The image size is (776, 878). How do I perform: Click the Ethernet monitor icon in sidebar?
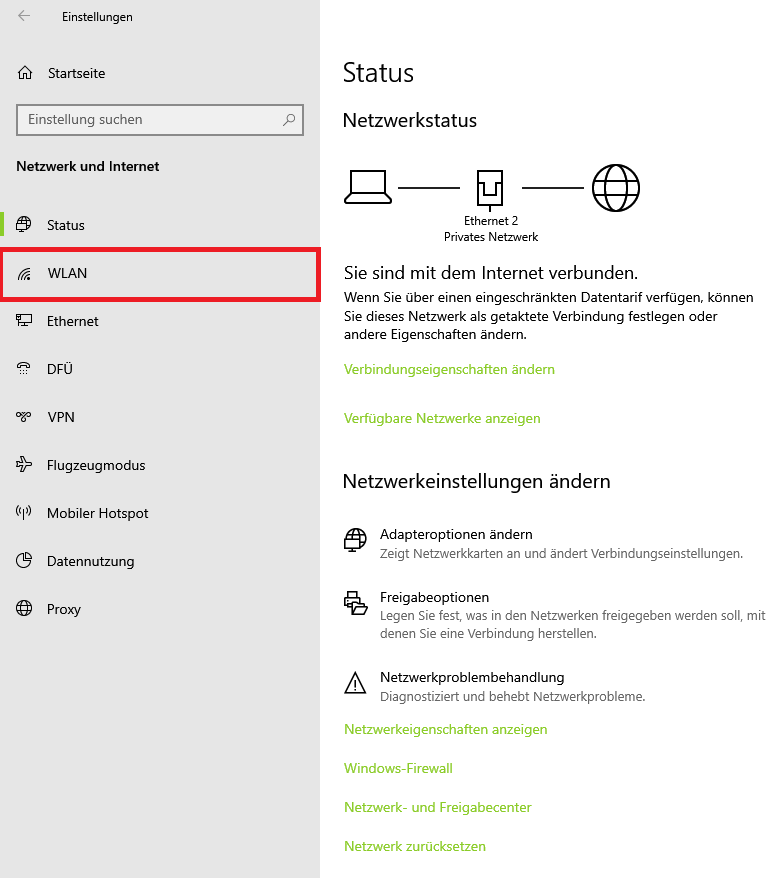pyautogui.click(x=25, y=321)
